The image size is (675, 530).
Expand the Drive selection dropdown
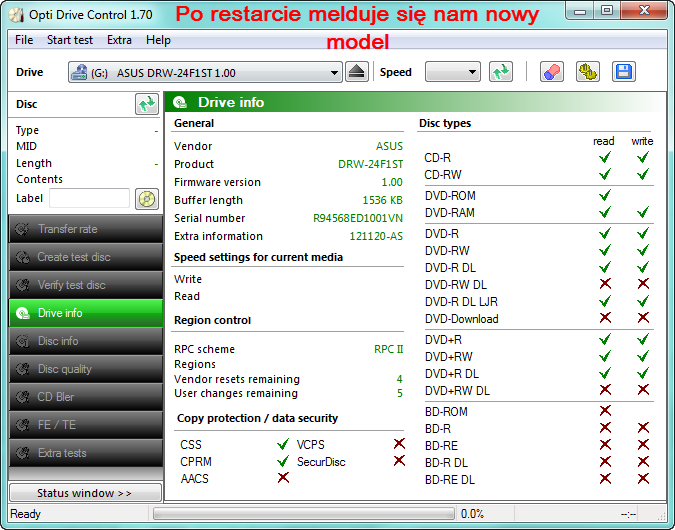[205, 72]
